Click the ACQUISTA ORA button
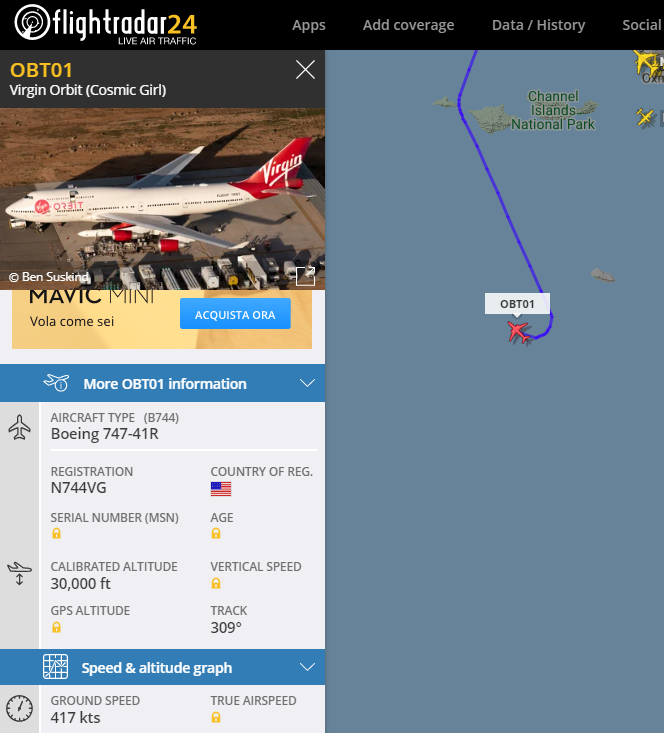 [x=235, y=314]
